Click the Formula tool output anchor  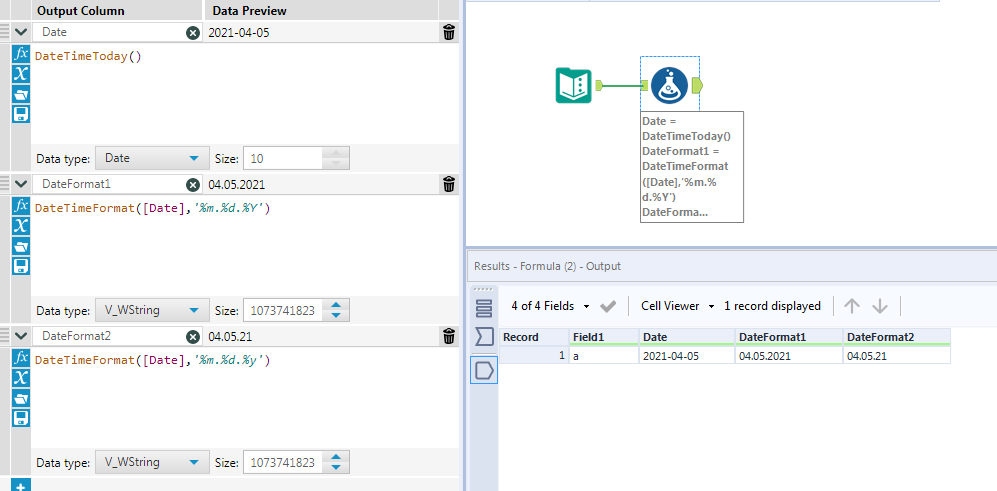click(x=697, y=85)
